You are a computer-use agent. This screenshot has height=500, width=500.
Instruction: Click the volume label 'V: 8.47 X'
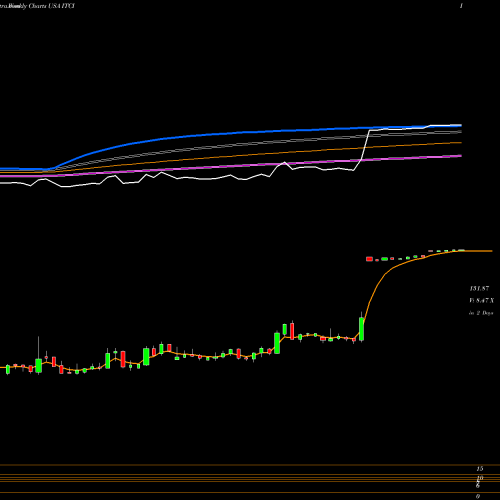[x=481, y=301]
